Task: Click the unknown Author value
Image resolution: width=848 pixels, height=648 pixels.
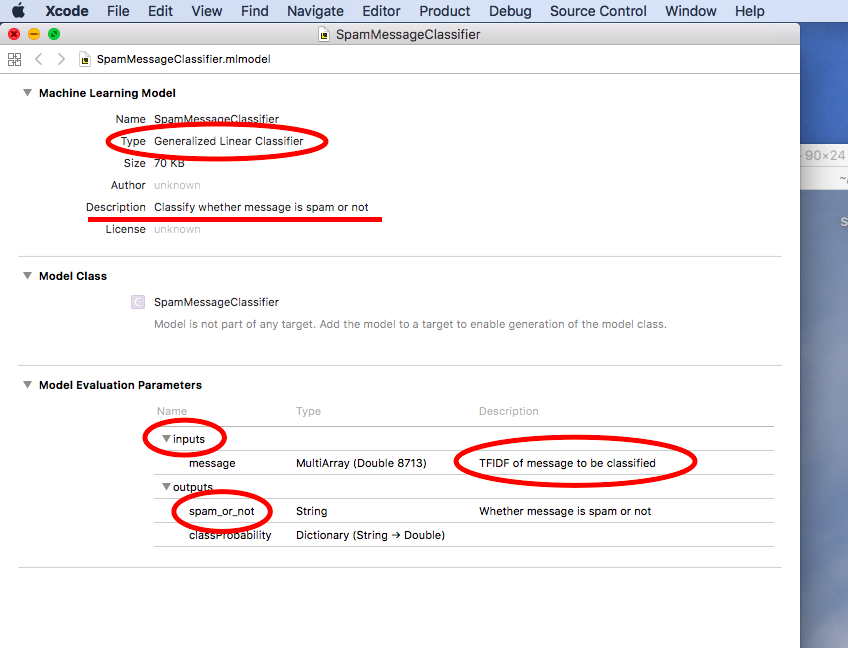Action: tap(177, 186)
